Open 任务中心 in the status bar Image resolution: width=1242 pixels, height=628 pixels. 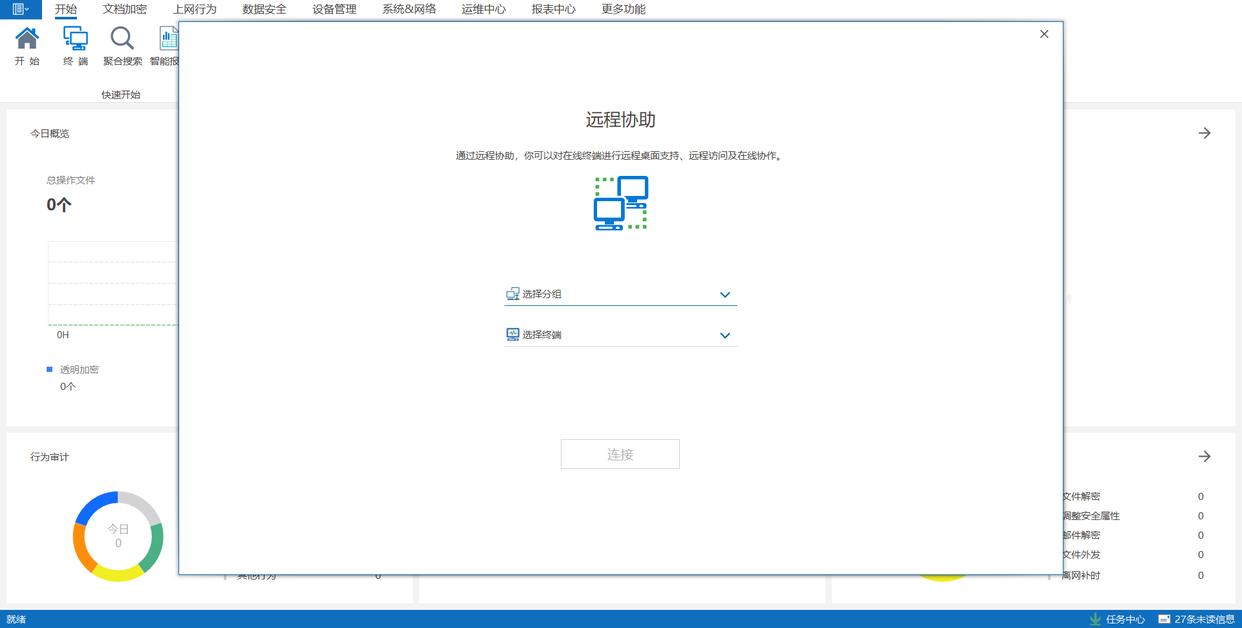pos(1117,619)
